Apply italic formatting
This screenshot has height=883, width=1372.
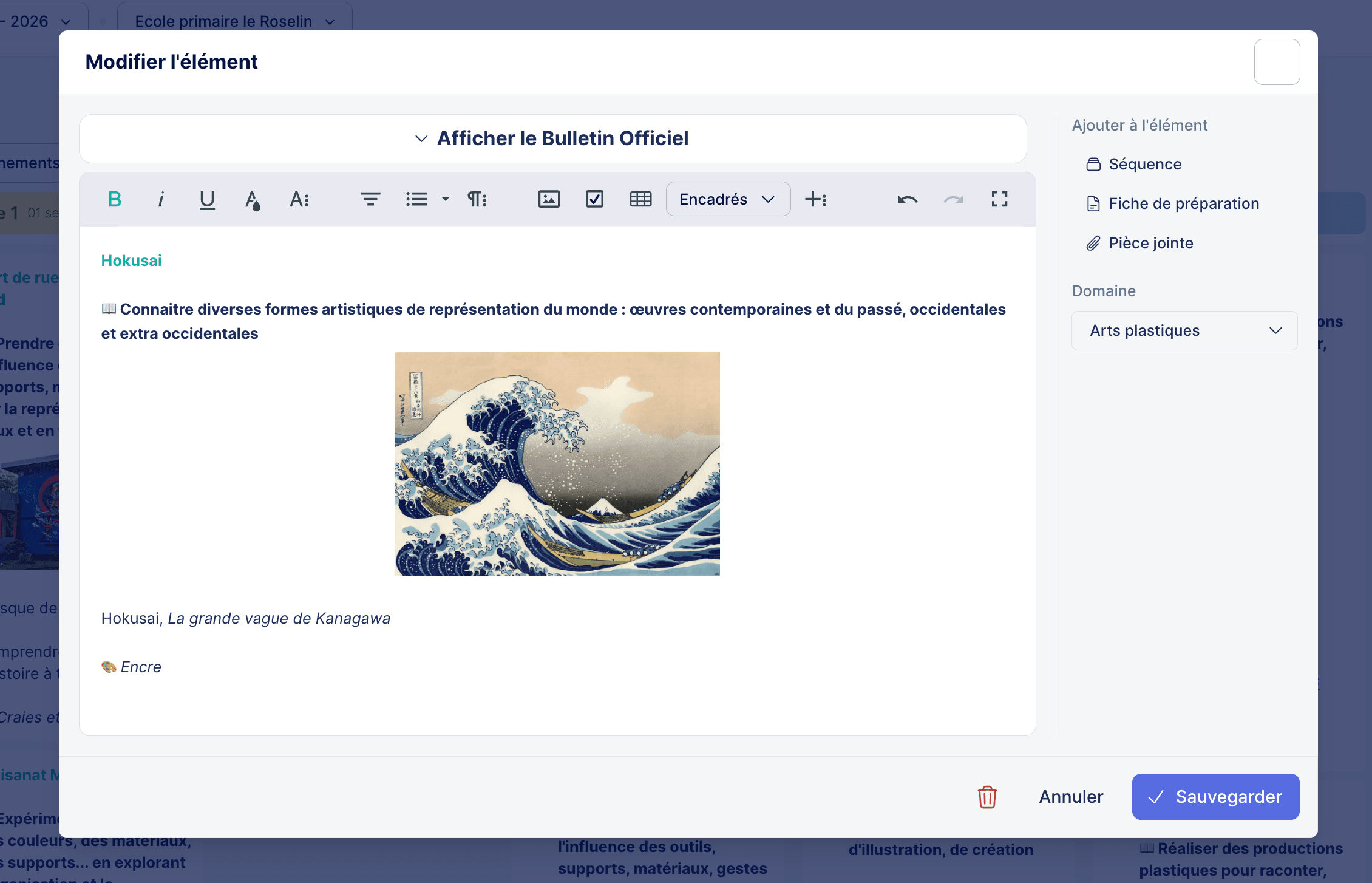pyautogui.click(x=160, y=199)
